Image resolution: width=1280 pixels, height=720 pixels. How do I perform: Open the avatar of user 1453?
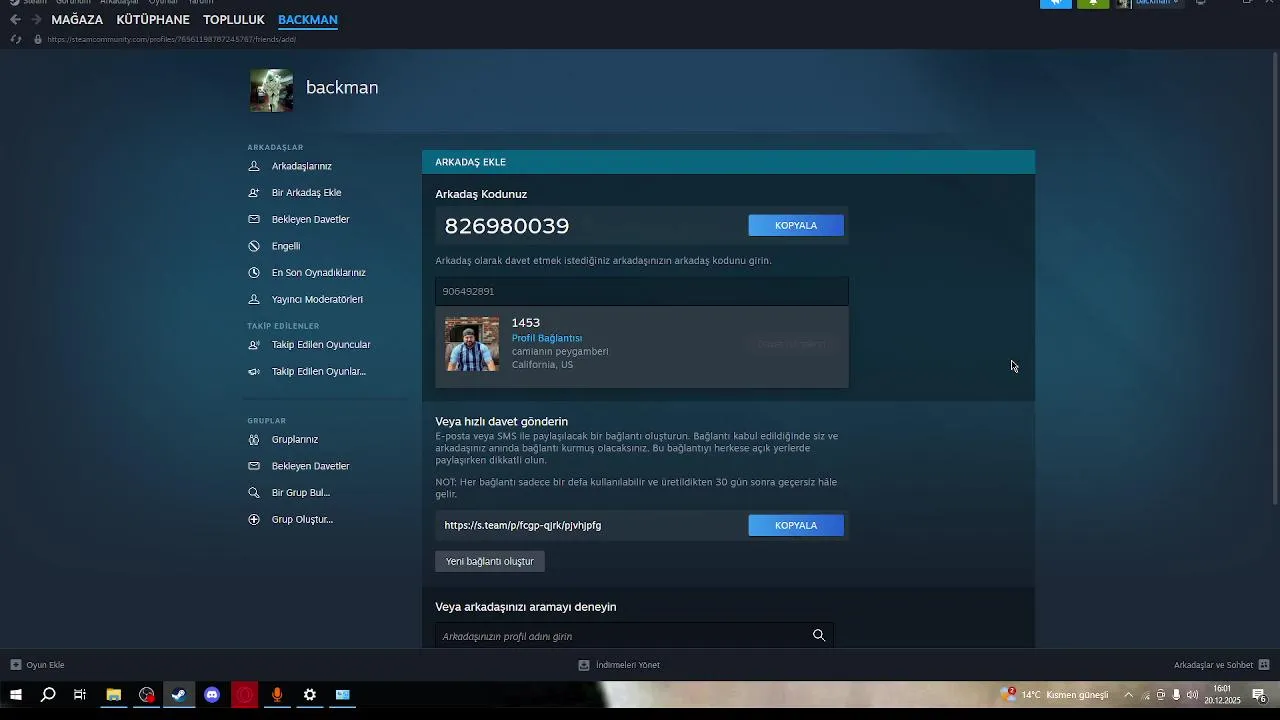tap(472, 344)
